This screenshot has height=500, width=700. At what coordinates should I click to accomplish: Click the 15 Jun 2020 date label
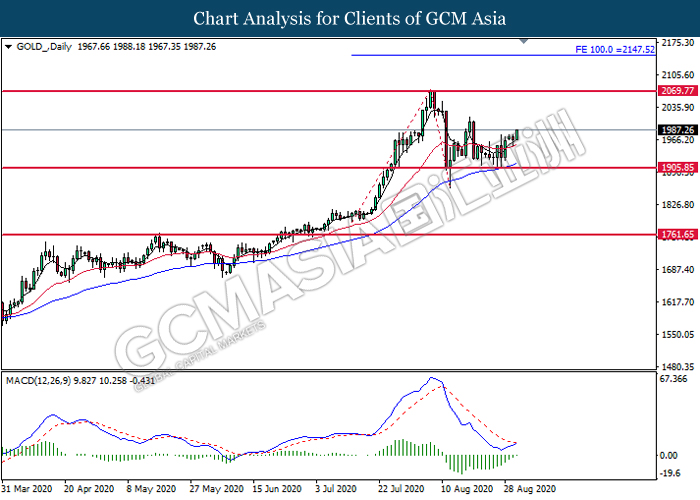click(277, 489)
